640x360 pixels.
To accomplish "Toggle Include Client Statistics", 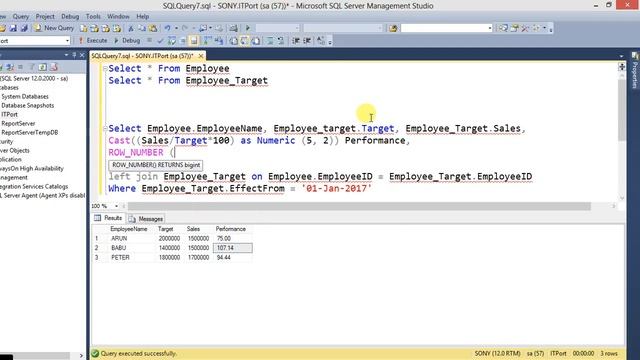I will (x=219, y=40).
